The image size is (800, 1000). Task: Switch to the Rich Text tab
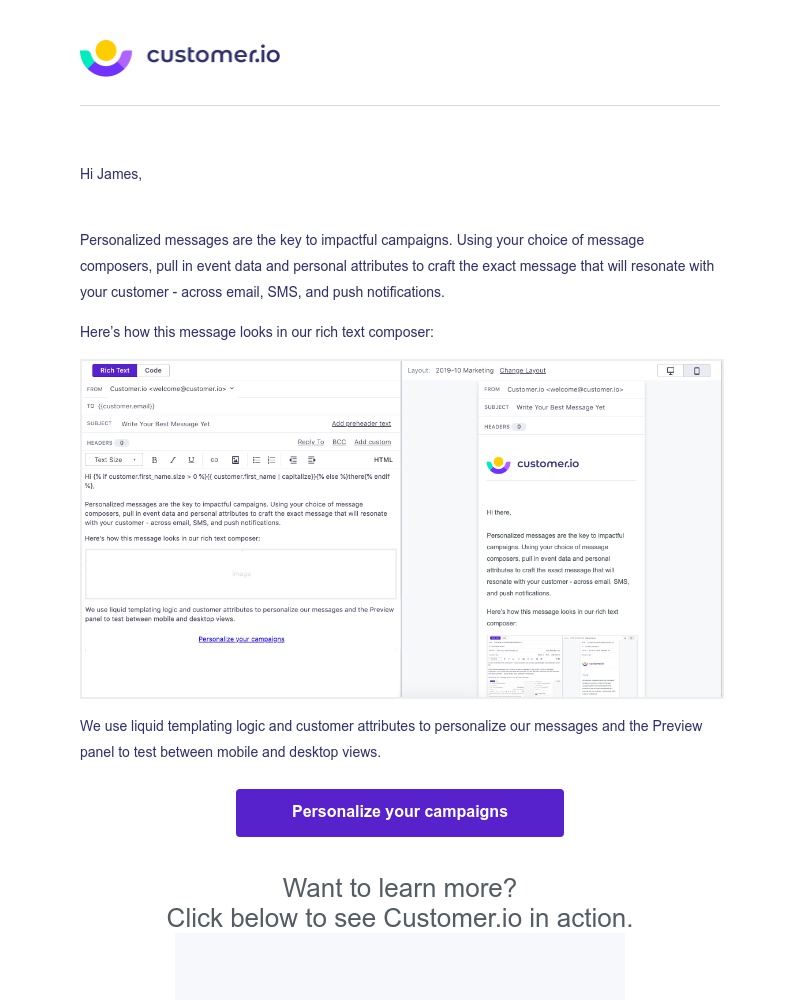pyautogui.click(x=114, y=370)
